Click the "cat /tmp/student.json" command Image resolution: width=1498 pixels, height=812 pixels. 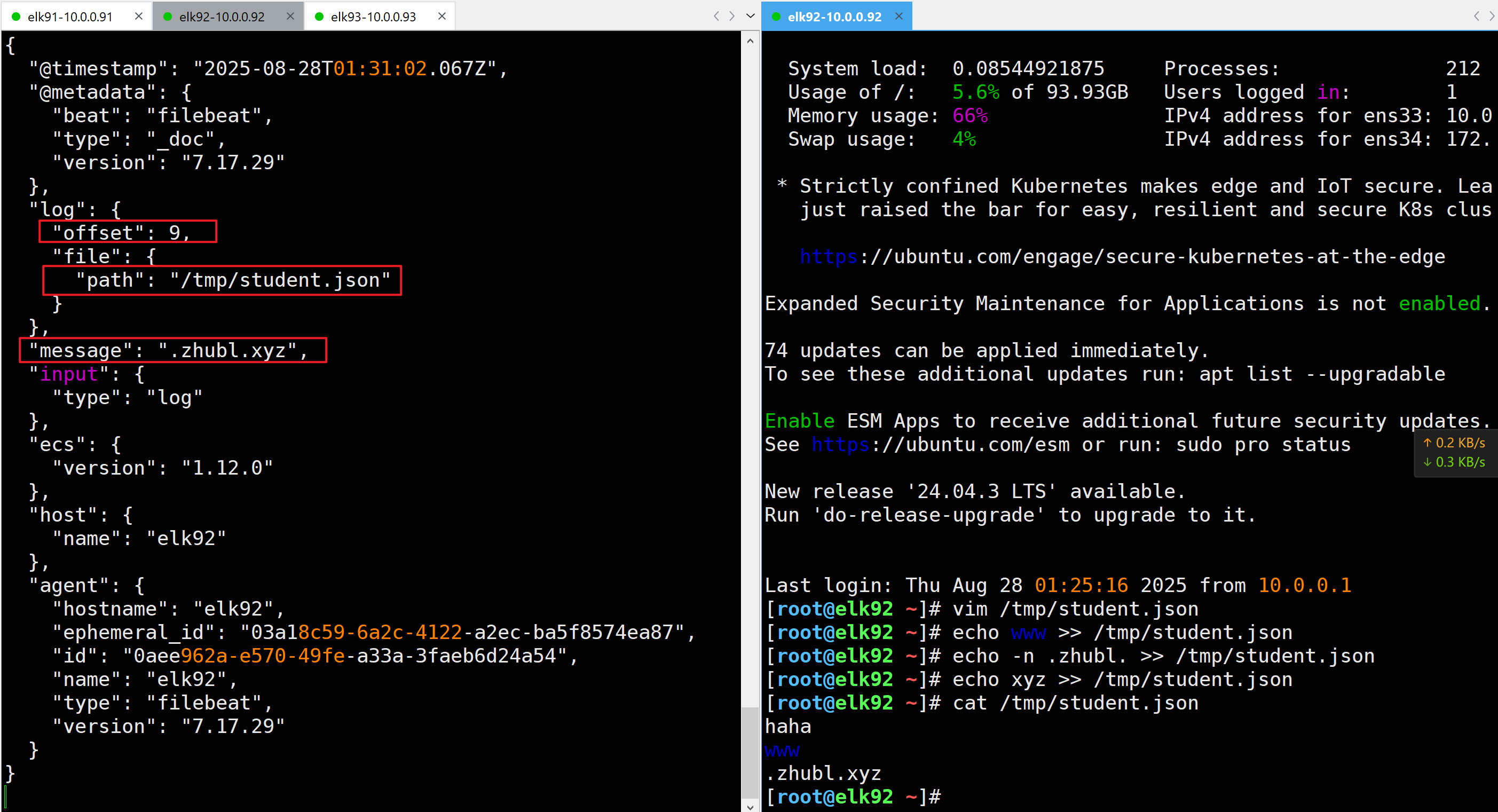pyautogui.click(x=1075, y=703)
